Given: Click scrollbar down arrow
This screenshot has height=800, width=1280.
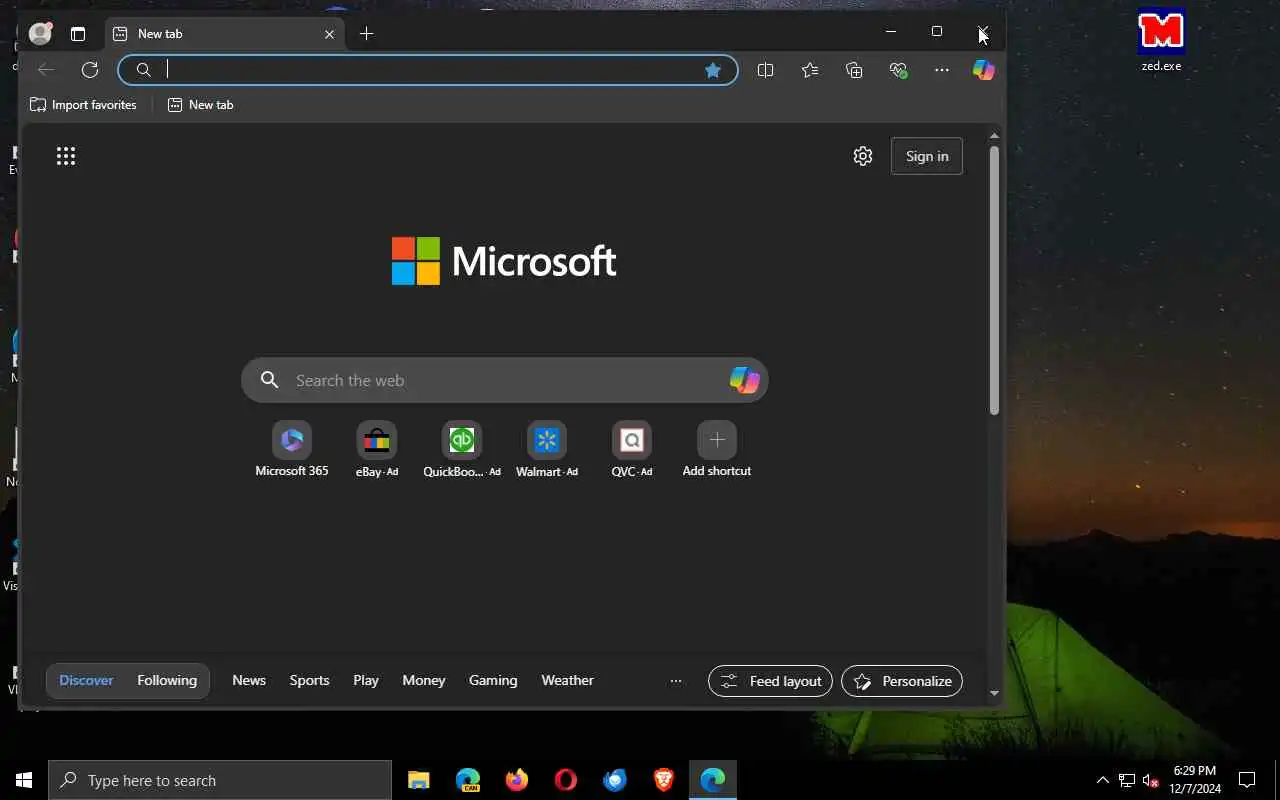Looking at the screenshot, I should 994,693.
